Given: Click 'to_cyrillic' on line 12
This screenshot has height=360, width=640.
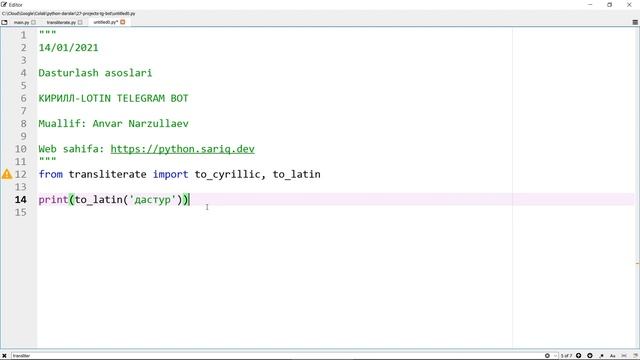Looking at the screenshot, I should 227,174.
